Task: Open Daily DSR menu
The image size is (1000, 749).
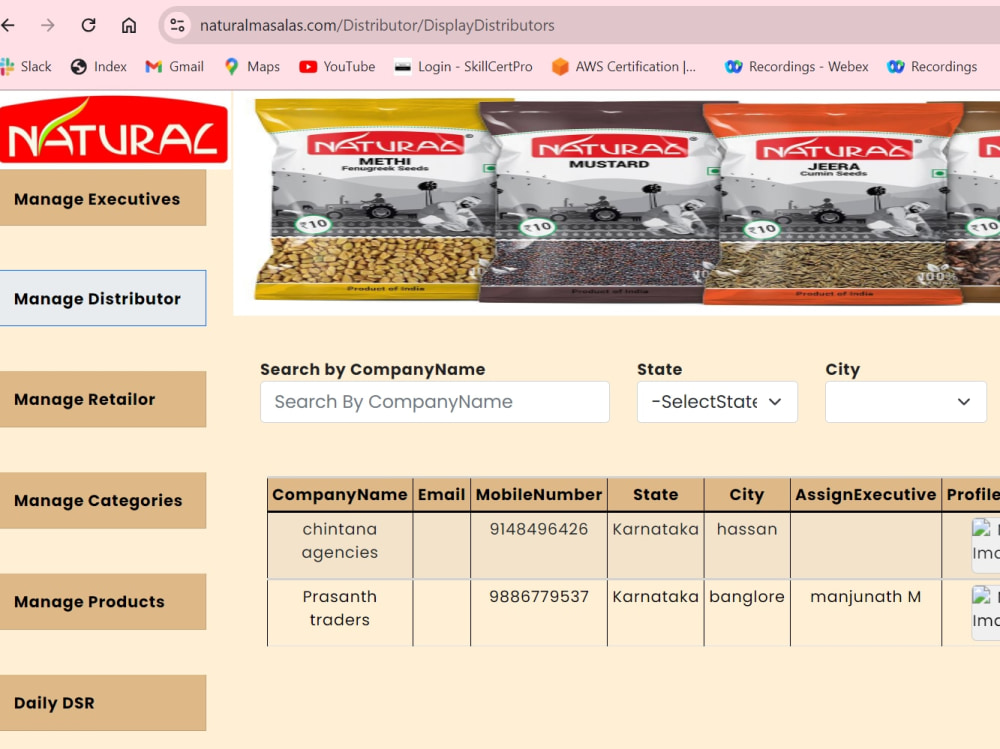Action: [103, 702]
